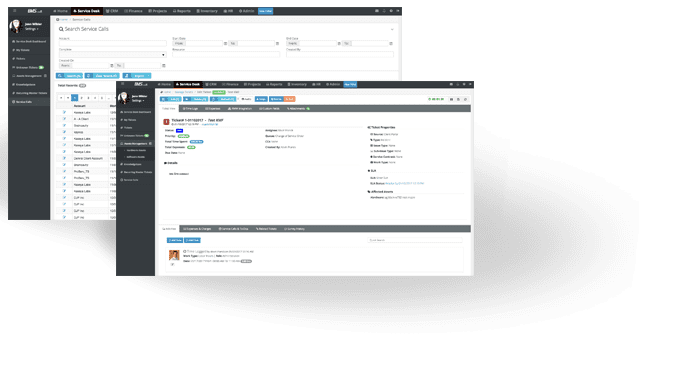The height and width of the screenshot is (382, 682).
Task: Click the blue Edit button on ticket
Action: (x=171, y=99)
